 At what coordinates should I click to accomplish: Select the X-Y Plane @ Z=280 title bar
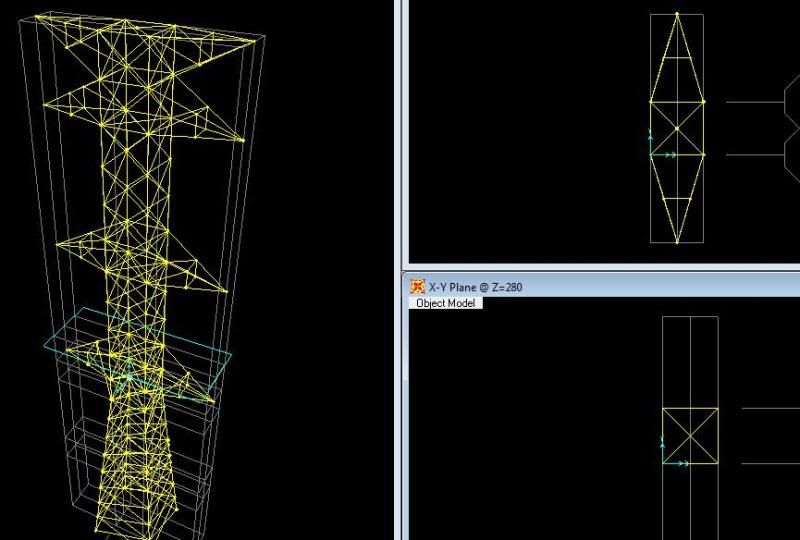[604, 287]
